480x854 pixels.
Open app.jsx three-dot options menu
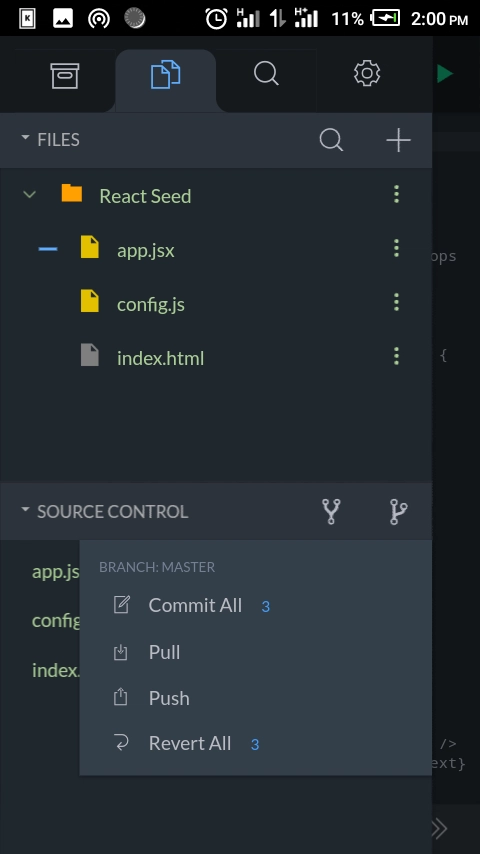click(x=396, y=248)
